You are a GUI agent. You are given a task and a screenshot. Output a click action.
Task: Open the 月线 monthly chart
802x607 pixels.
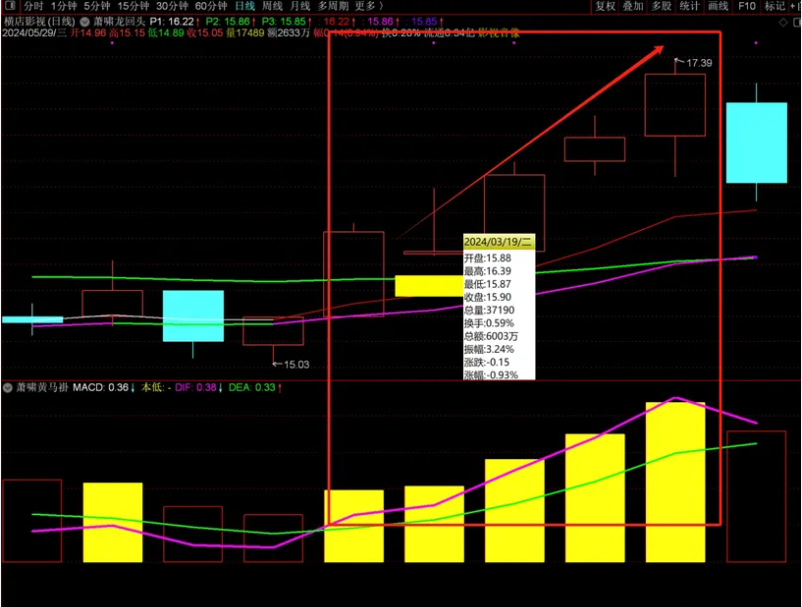[x=300, y=6]
